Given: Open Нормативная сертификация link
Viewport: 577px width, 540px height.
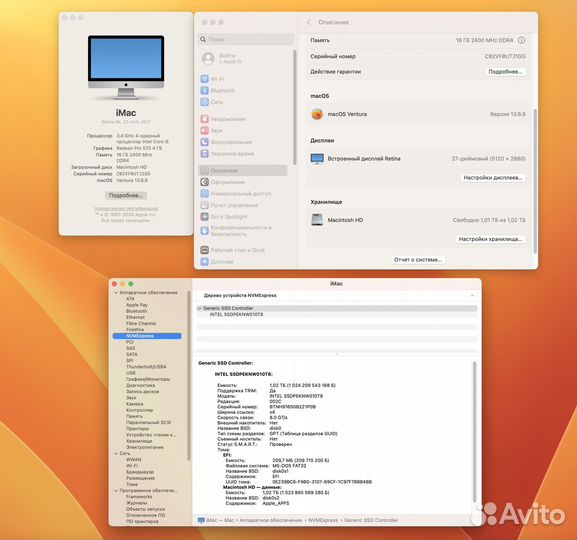Looking at the screenshot, I should point(126,208).
